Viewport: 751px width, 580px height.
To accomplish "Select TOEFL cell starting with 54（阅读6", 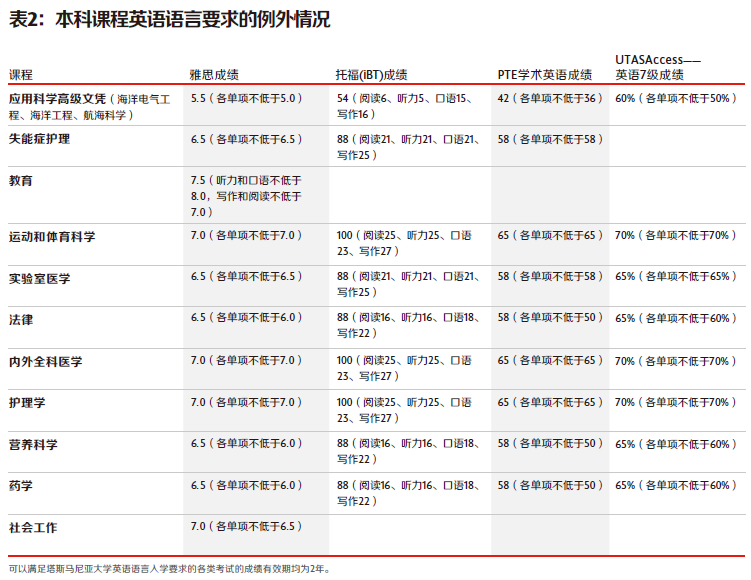I will (407, 106).
